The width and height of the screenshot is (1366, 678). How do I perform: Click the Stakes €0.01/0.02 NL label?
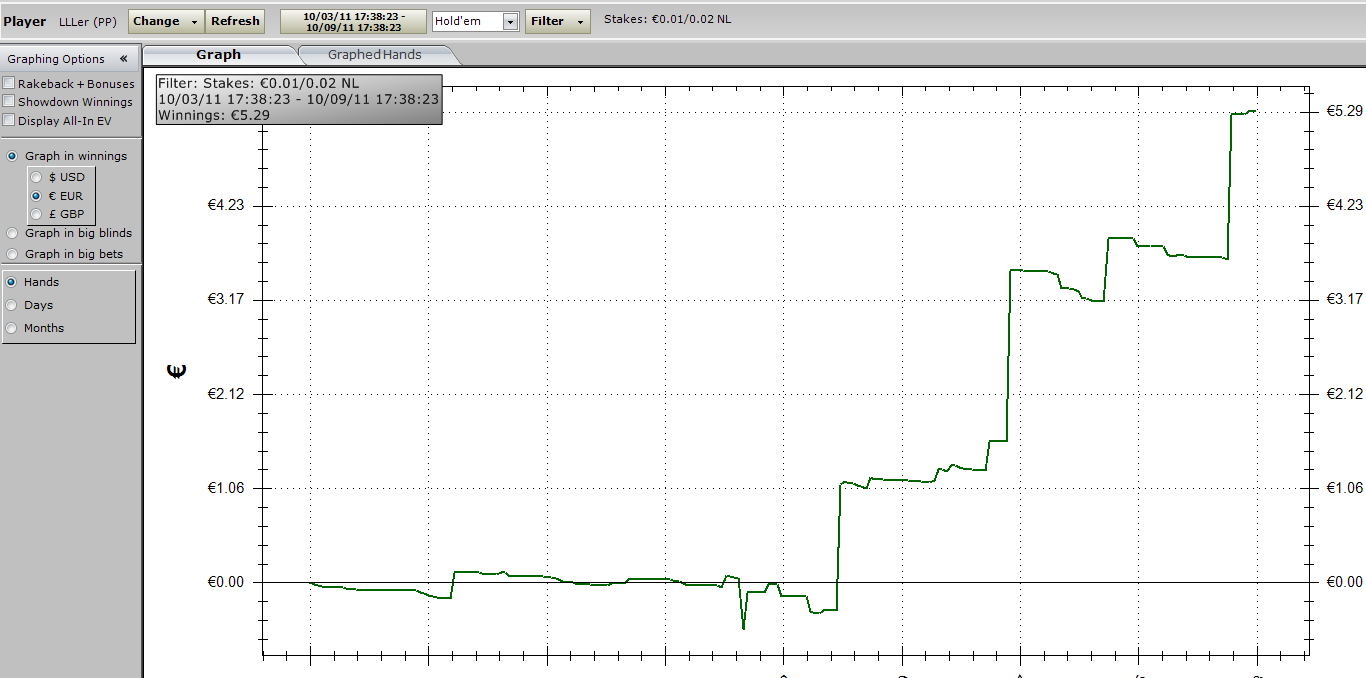coord(667,19)
